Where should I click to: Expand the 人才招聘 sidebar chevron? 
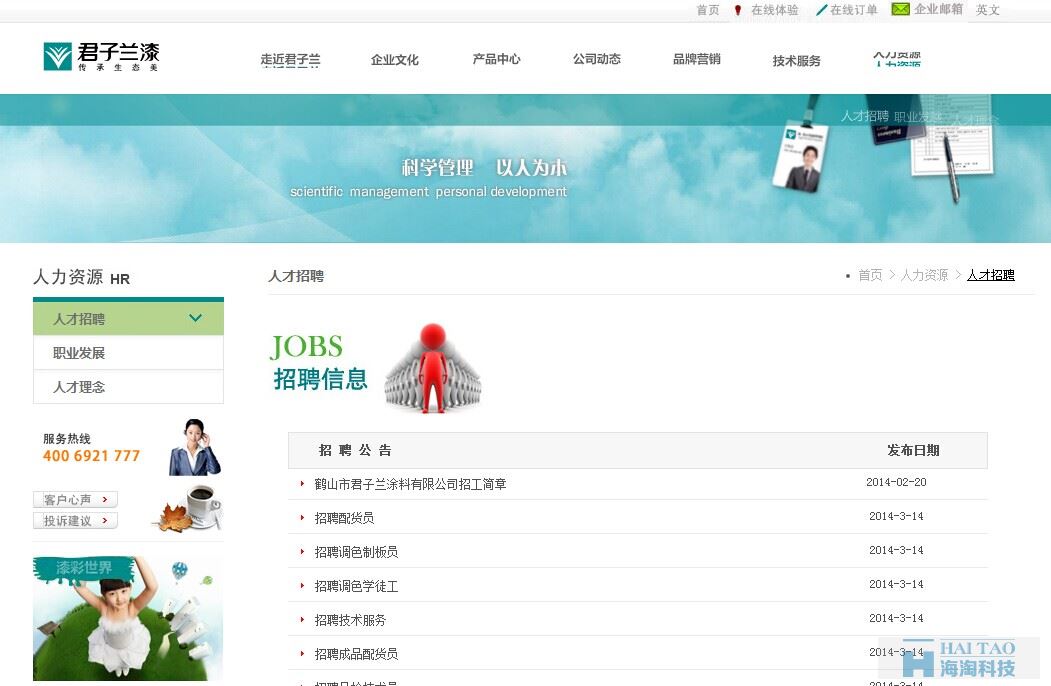[x=195, y=318]
